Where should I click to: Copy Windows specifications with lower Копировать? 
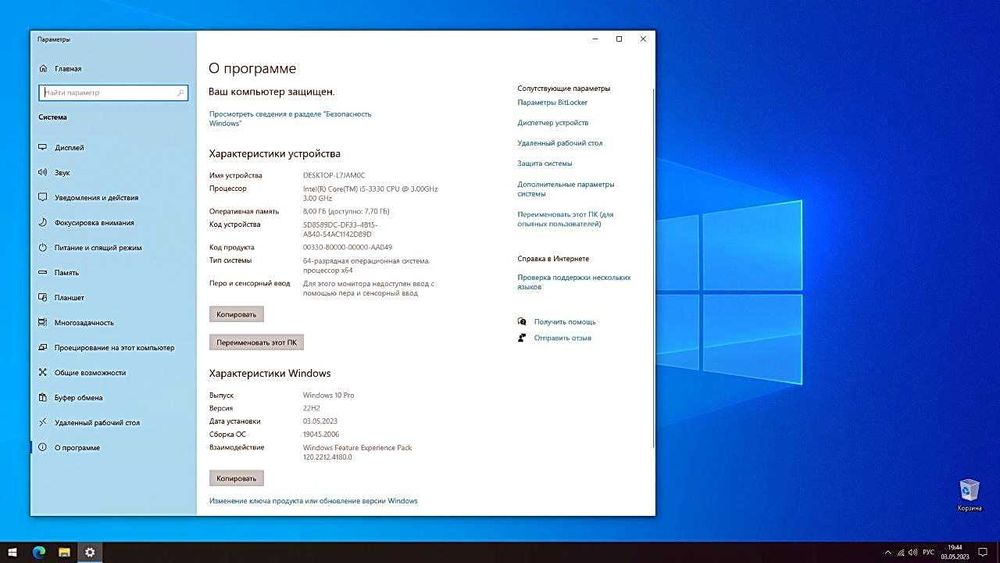(236, 478)
